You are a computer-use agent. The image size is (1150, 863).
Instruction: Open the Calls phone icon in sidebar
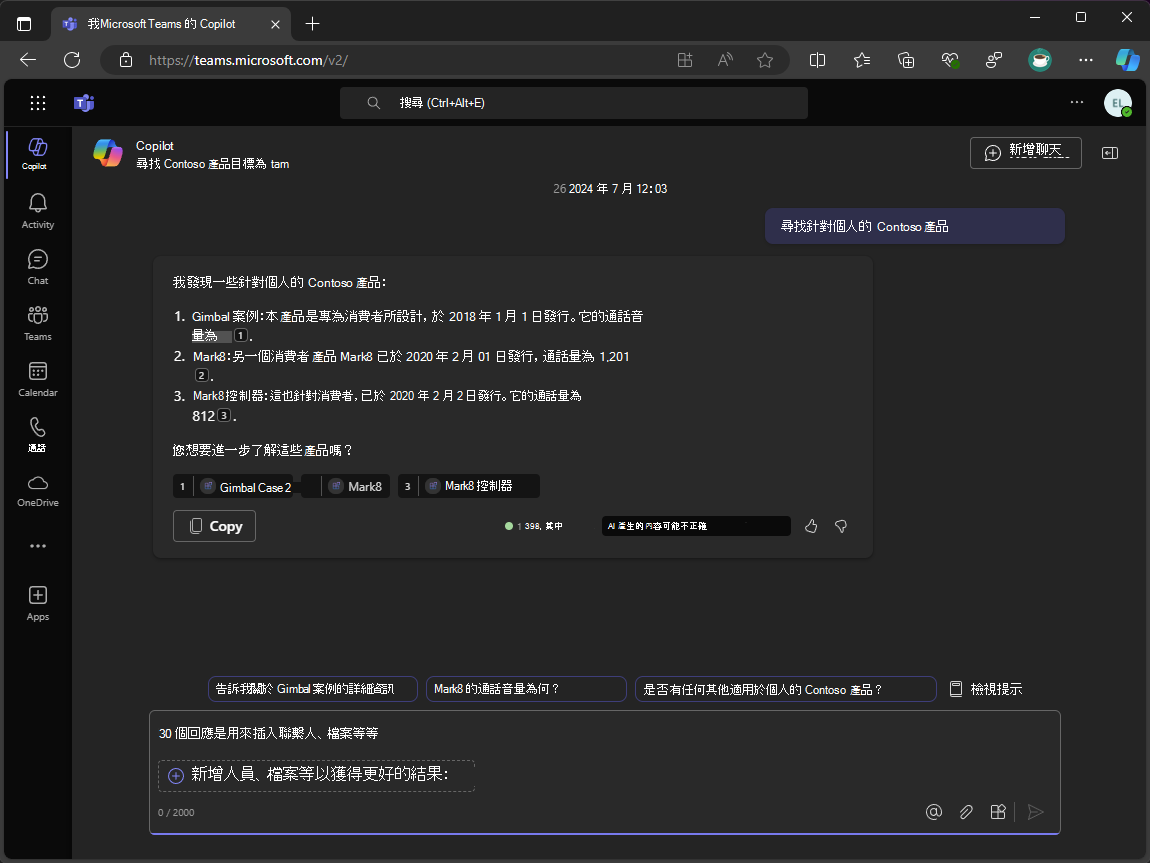pyautogui.click(x=37, y=435)
